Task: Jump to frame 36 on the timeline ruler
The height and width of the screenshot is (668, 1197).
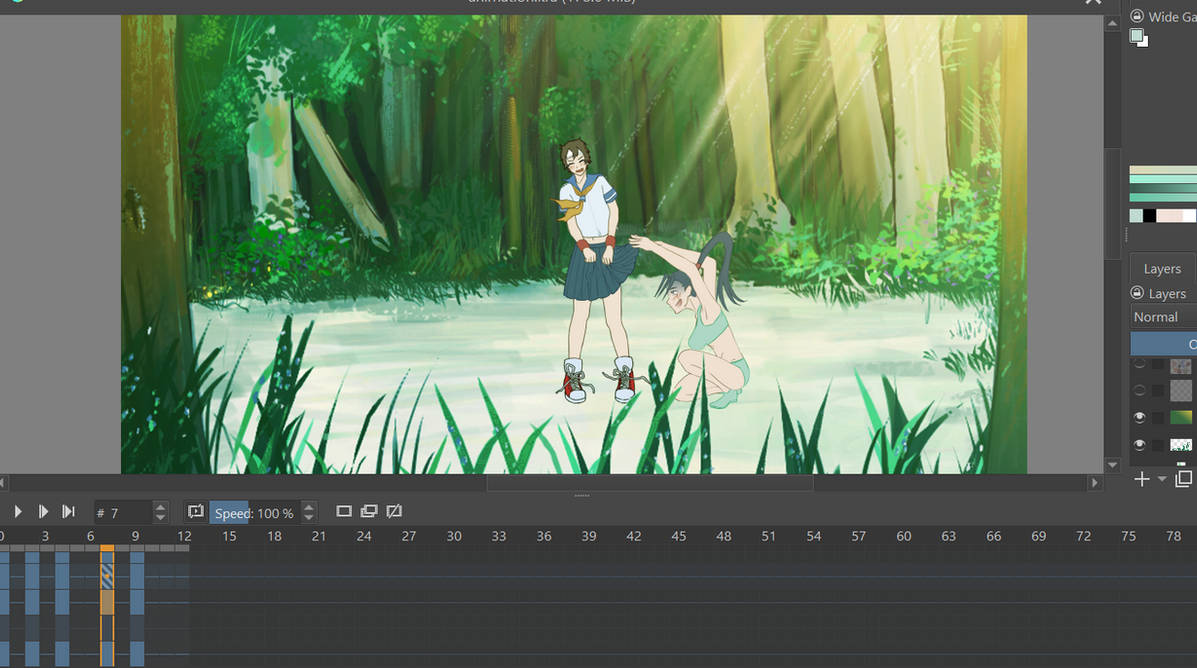Action: pyautogui.click(x=544, y=536)
